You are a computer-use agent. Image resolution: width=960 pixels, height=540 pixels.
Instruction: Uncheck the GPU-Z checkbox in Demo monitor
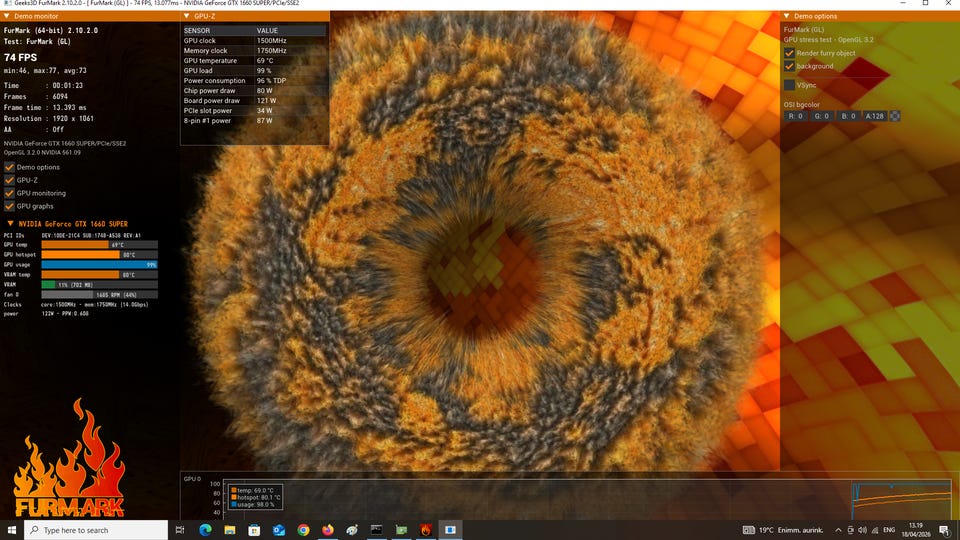coord(9,180)
